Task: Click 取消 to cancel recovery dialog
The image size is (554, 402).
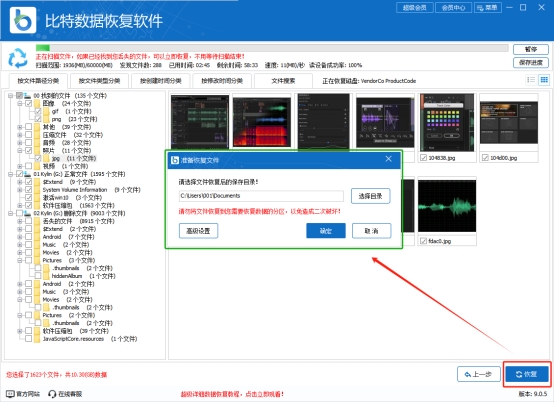Action: point(371,231)
